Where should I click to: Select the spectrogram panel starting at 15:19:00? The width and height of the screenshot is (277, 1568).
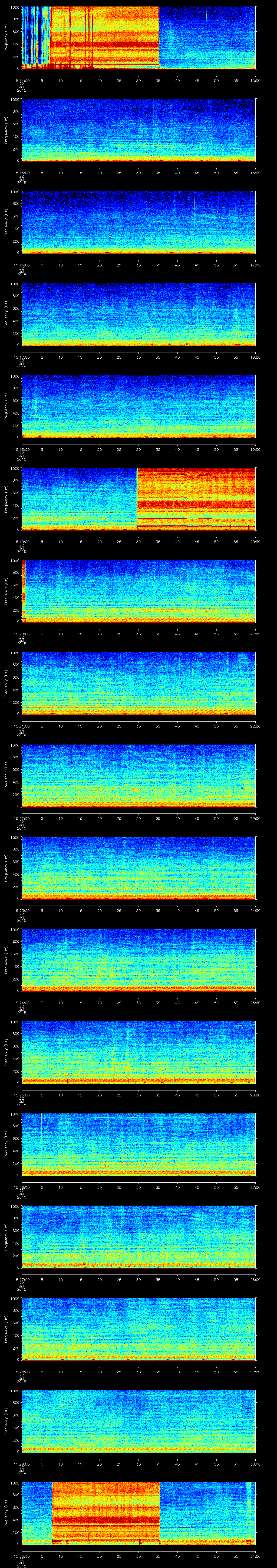coord(139,499)
